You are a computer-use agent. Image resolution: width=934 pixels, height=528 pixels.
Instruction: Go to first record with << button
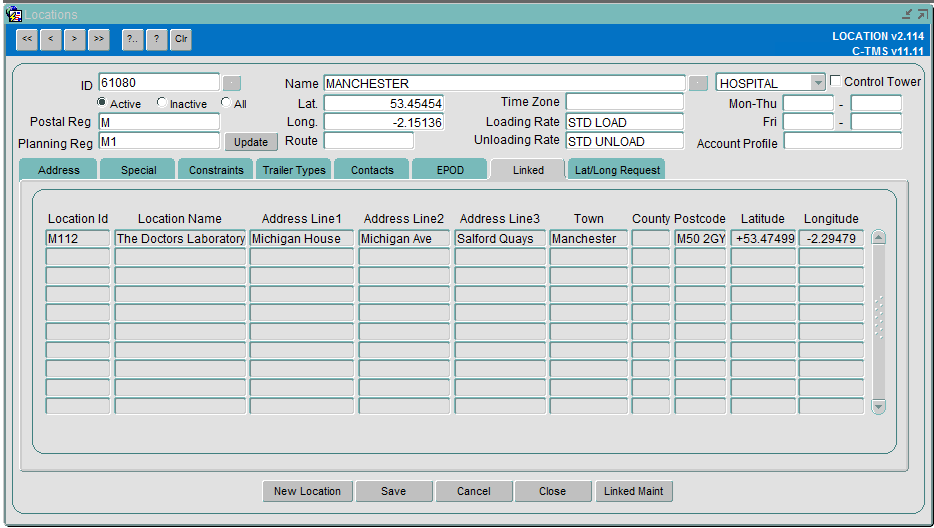tap(27, 39)
